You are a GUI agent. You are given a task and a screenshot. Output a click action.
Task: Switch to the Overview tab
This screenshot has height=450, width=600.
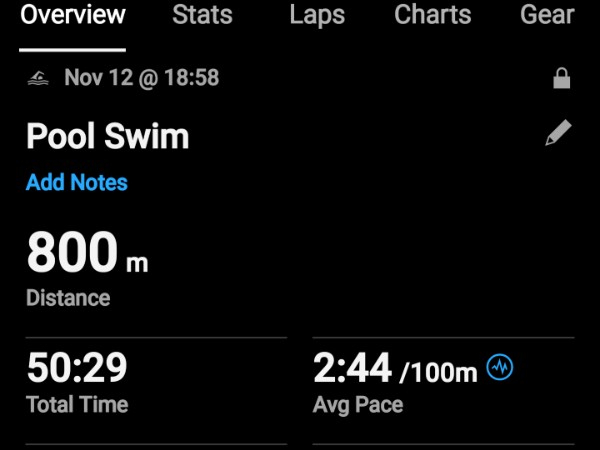coord(73,16)
